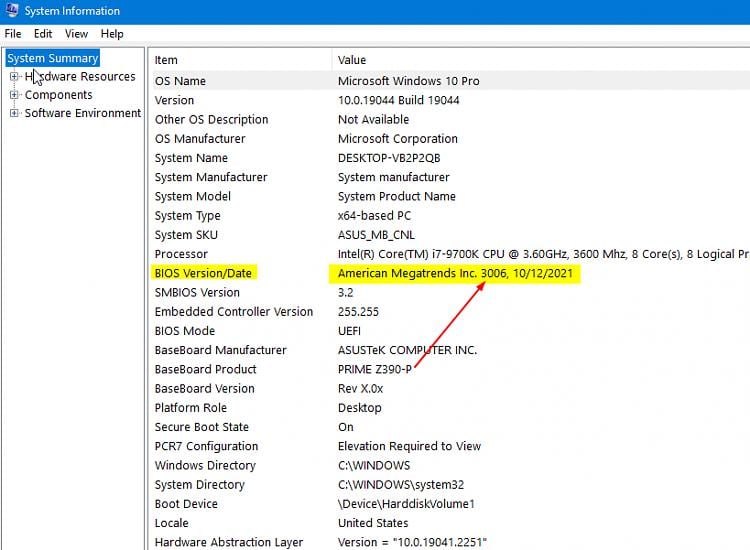This screenshot has height=550, width=750.
Task: Click the ASUS_MB_CNL value
Action: point(376,235)
